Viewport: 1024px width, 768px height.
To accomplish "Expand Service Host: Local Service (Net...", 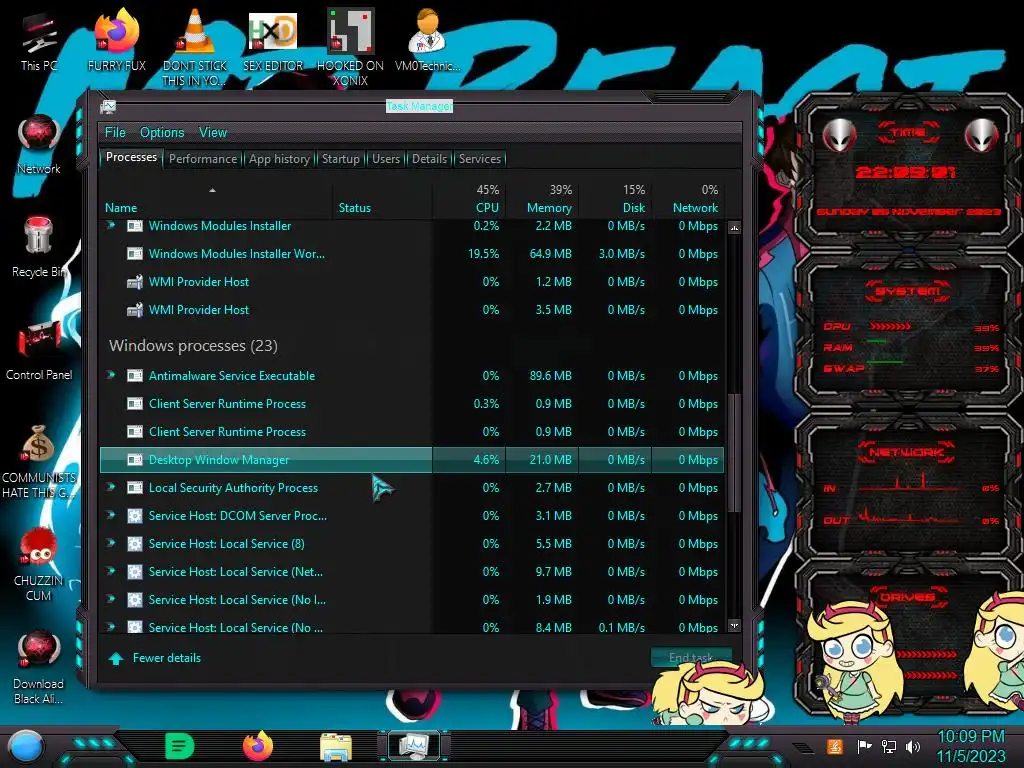I will pyautogui.click(x=111, y=571).
